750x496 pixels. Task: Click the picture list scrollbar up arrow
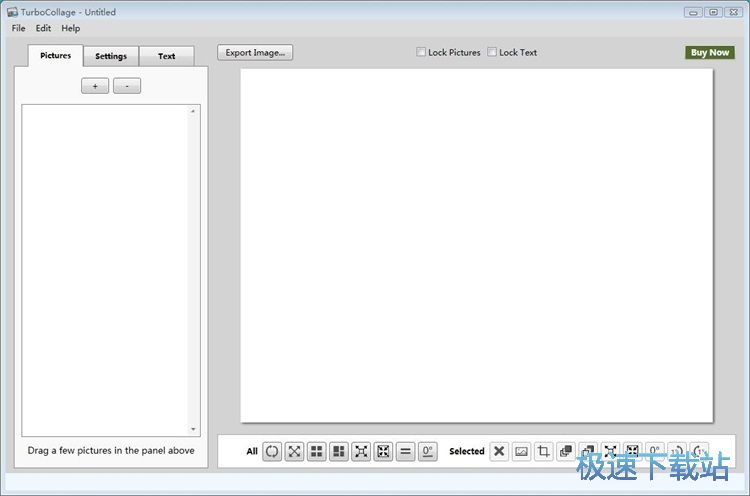pyautogui.click(x=193, y=111)
